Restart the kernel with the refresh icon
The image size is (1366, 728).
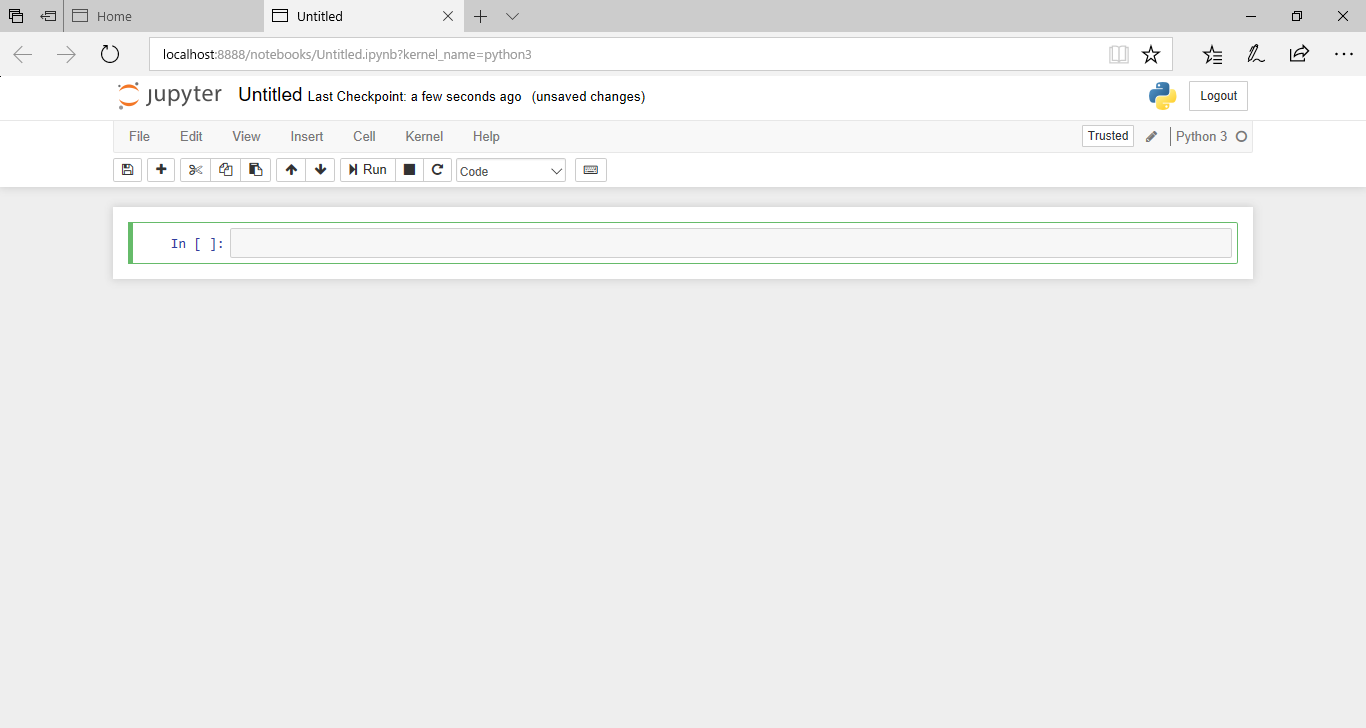coord(438,169)
